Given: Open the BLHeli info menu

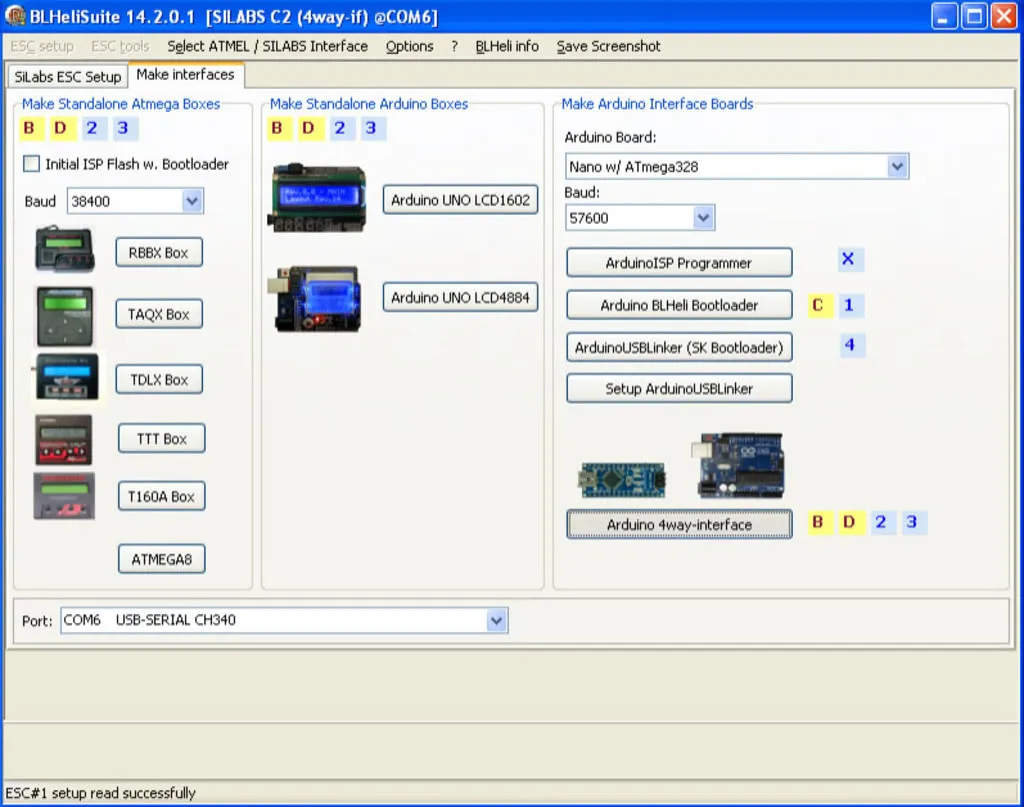Looking at the screenshot, I should pos(507,46).
